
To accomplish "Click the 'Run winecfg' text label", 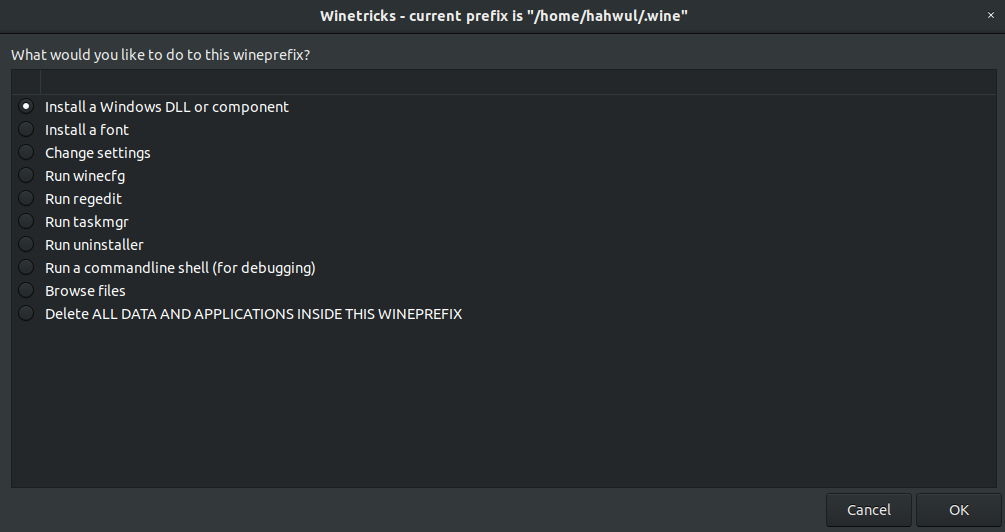I will (85, 176).
